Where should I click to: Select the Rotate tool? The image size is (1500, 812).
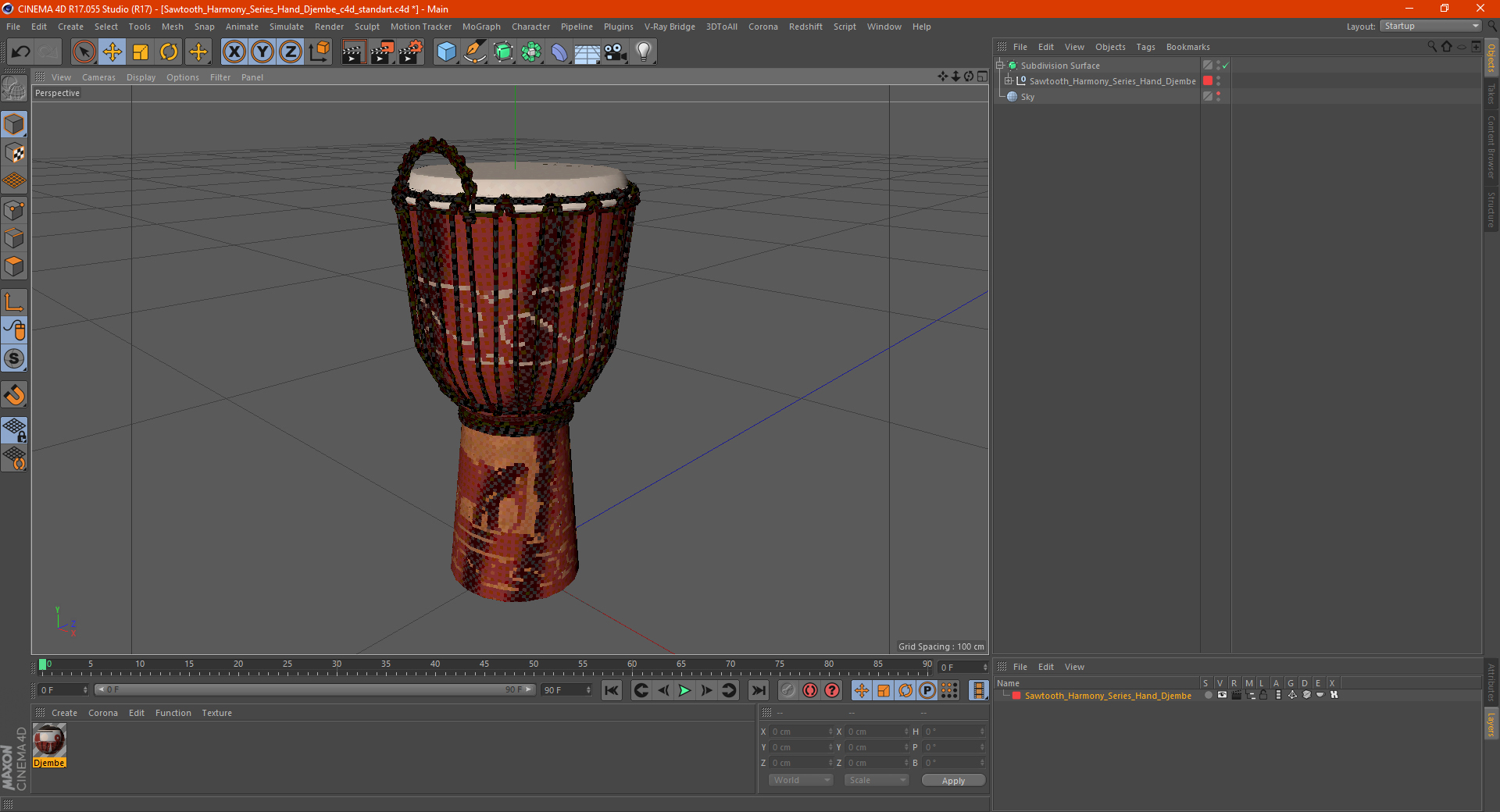click(x=169, y=52)
